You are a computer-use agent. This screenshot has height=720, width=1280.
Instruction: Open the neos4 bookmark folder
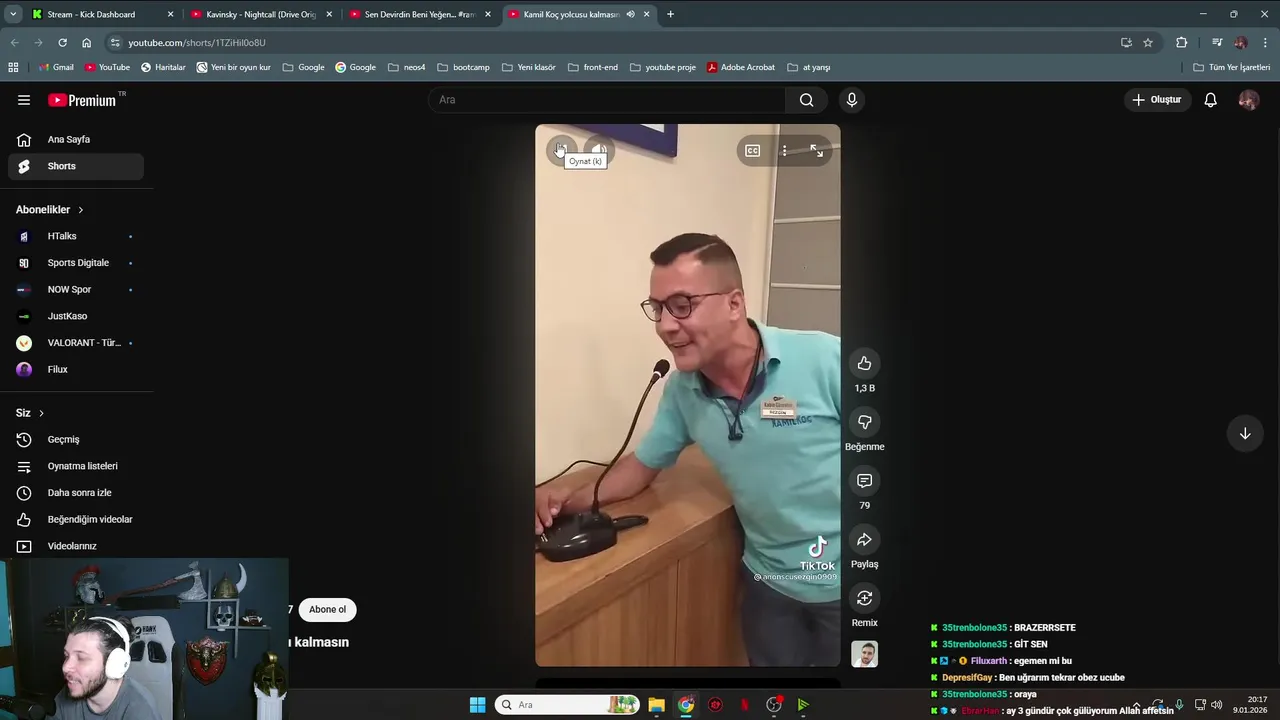pos(406,67)
